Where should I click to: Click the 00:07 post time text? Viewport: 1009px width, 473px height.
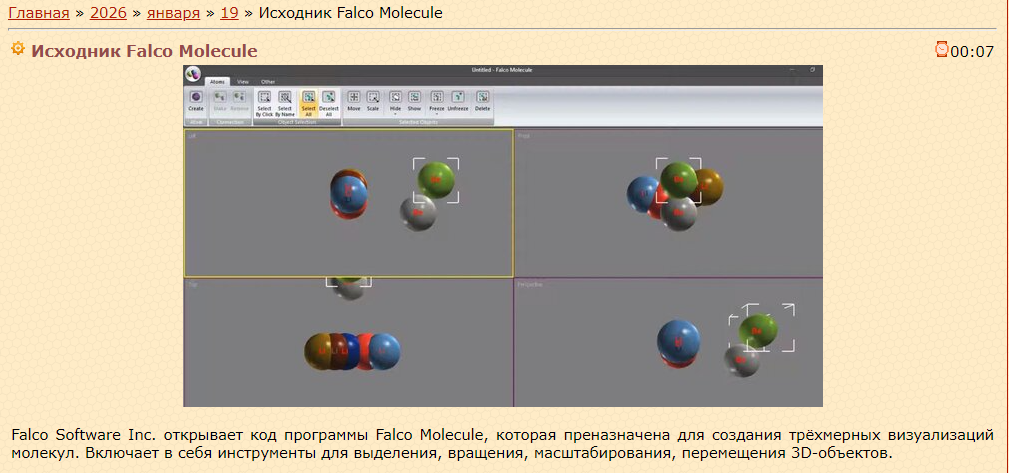[x=972, y=51]
